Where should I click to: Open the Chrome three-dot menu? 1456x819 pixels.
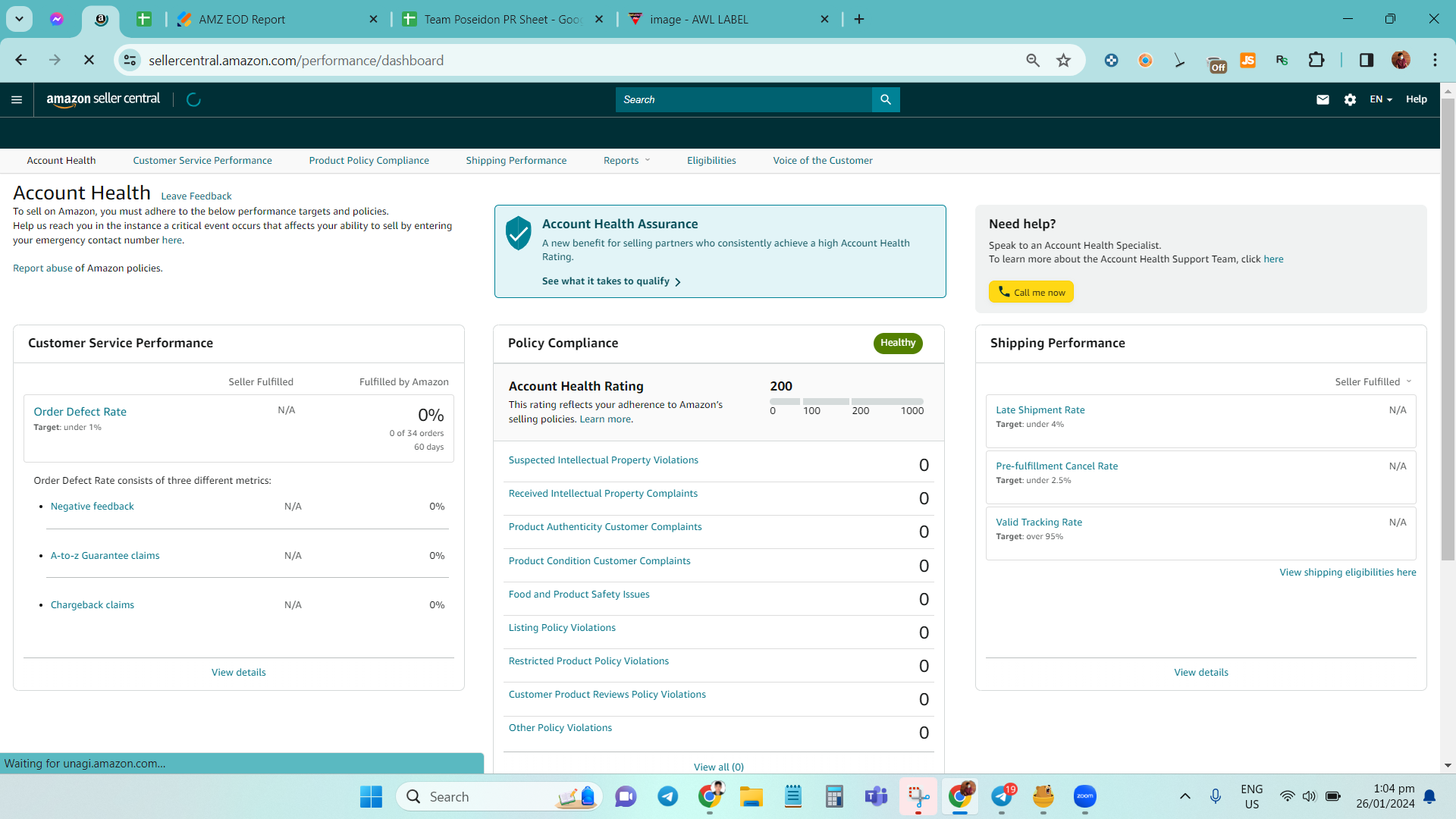pyautogui.click(x=1435, y=60)
